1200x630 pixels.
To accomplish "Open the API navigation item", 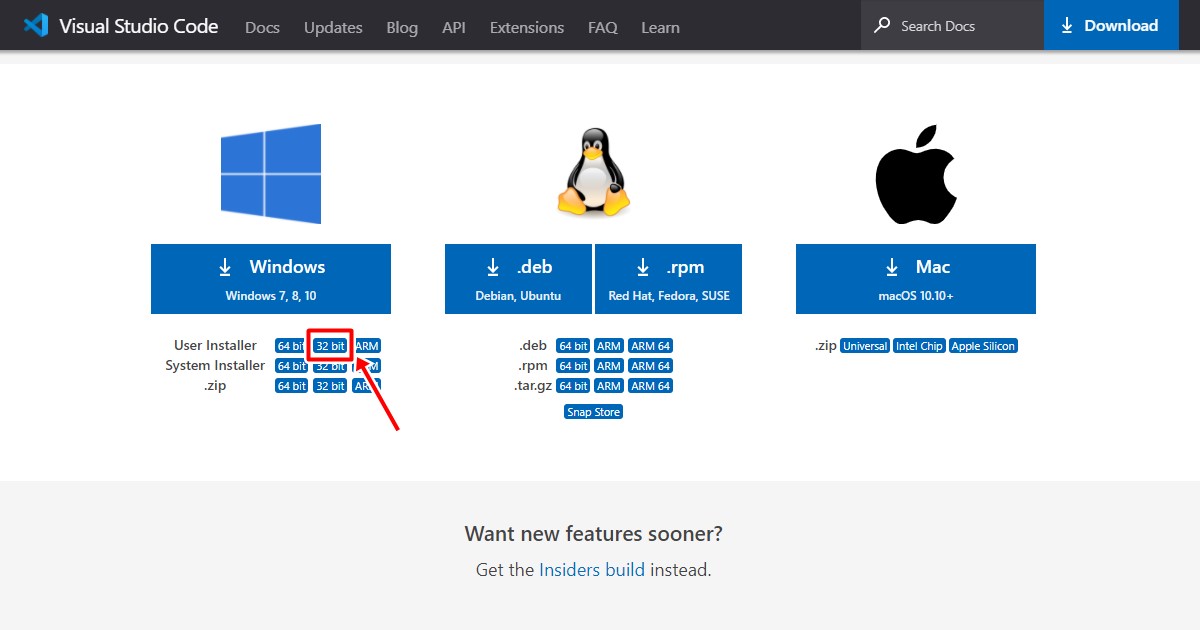I will click(x=454, y=27).
